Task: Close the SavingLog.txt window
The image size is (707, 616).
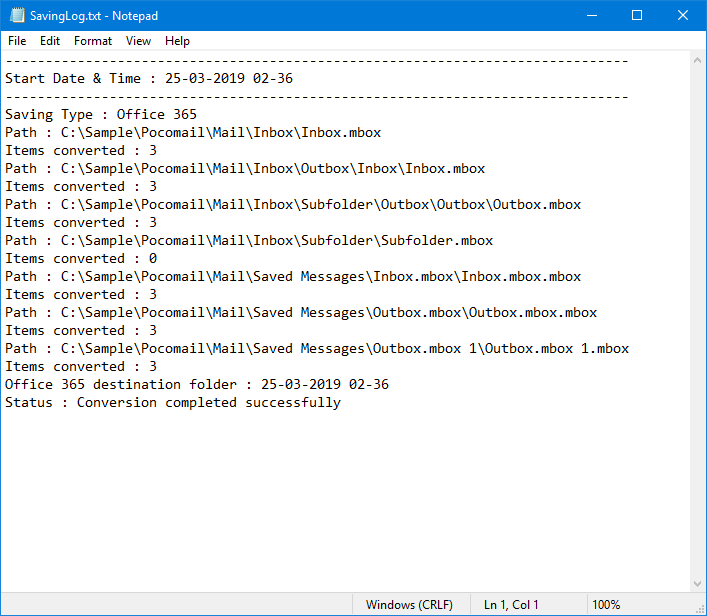Action: coord(683,15)
